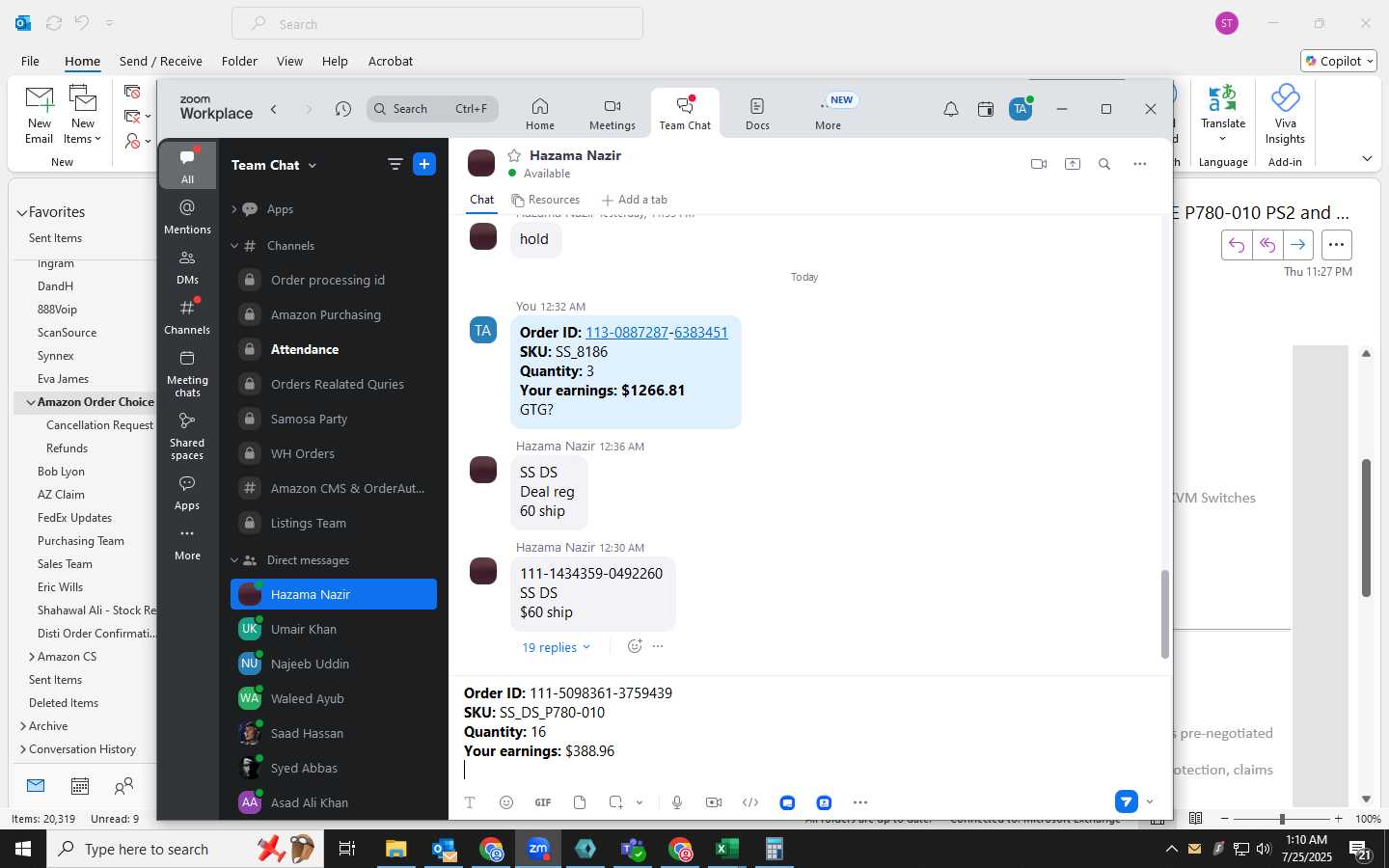This screenshot has height=868, width=1389.
Task: Open the Team Chat filter icon
Action: coord(395,165)
